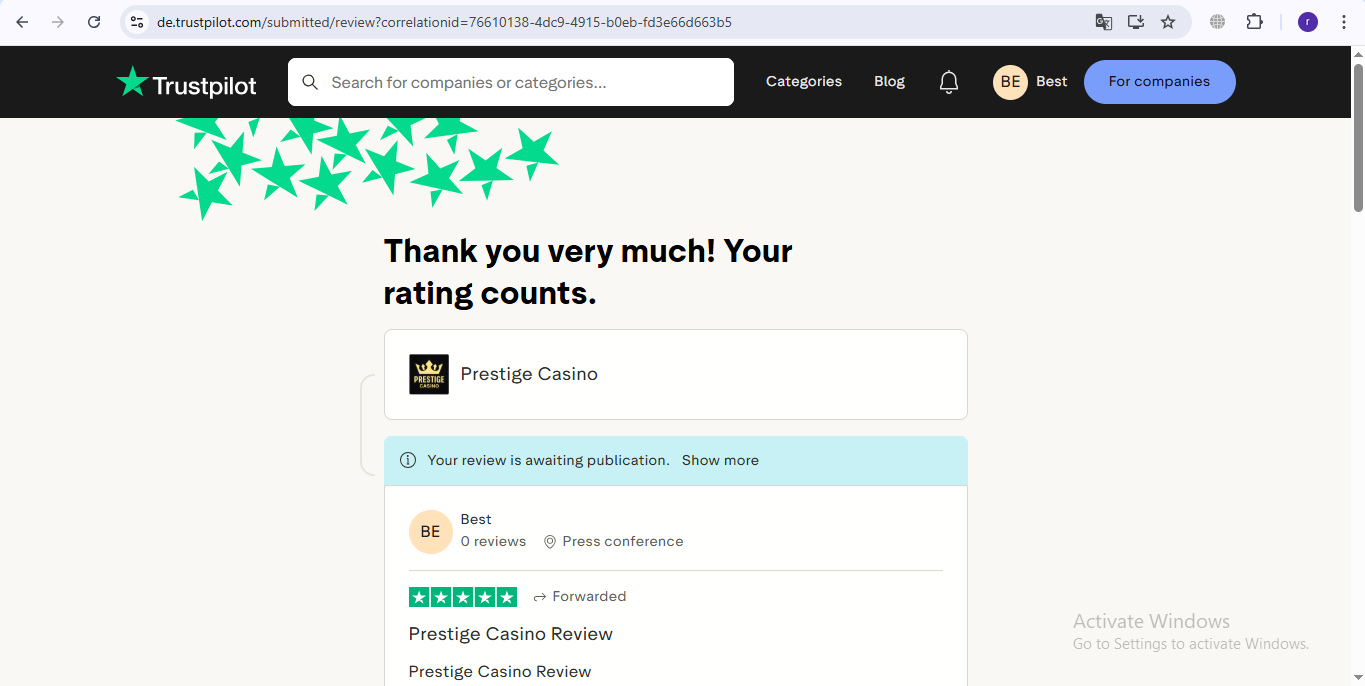Click the info icon in awaiting publication banner
This screenshot has height=686, width=1365.
pyautogui.click(x=408, y=461)
